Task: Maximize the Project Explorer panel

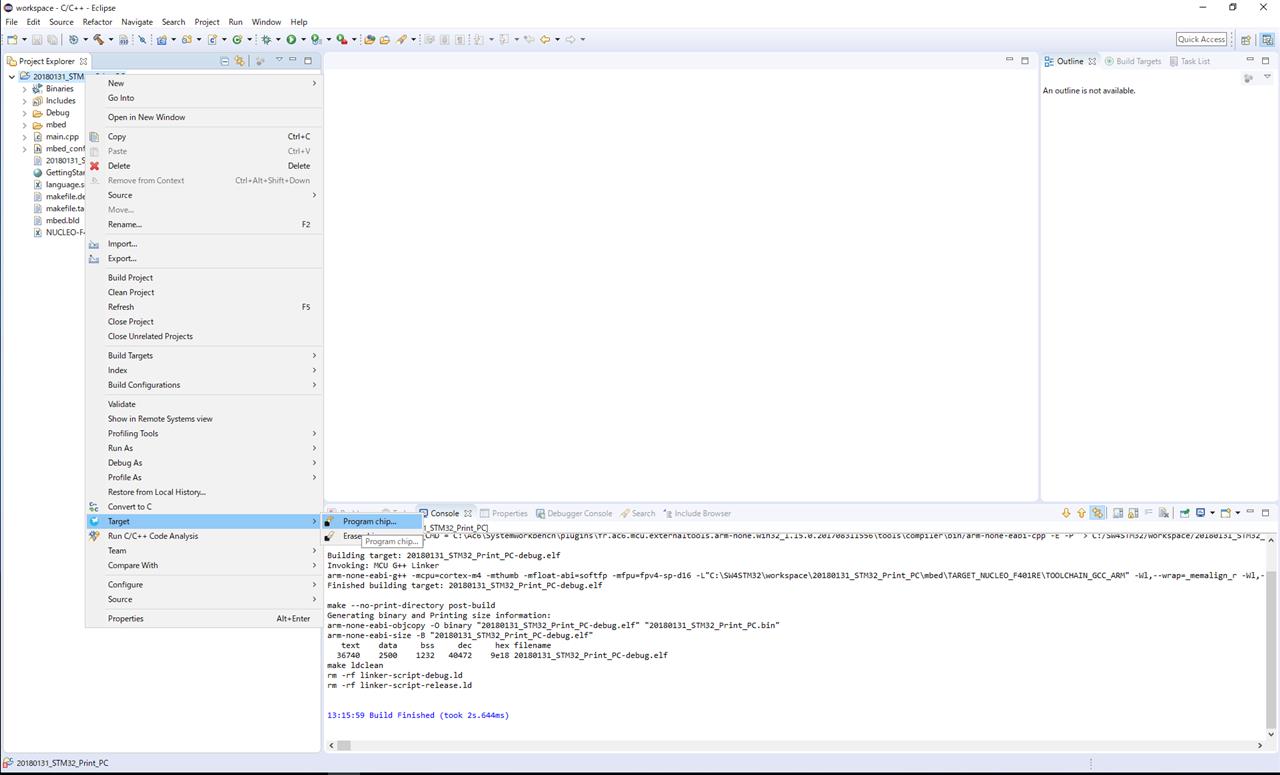Action: coord(308,61)
